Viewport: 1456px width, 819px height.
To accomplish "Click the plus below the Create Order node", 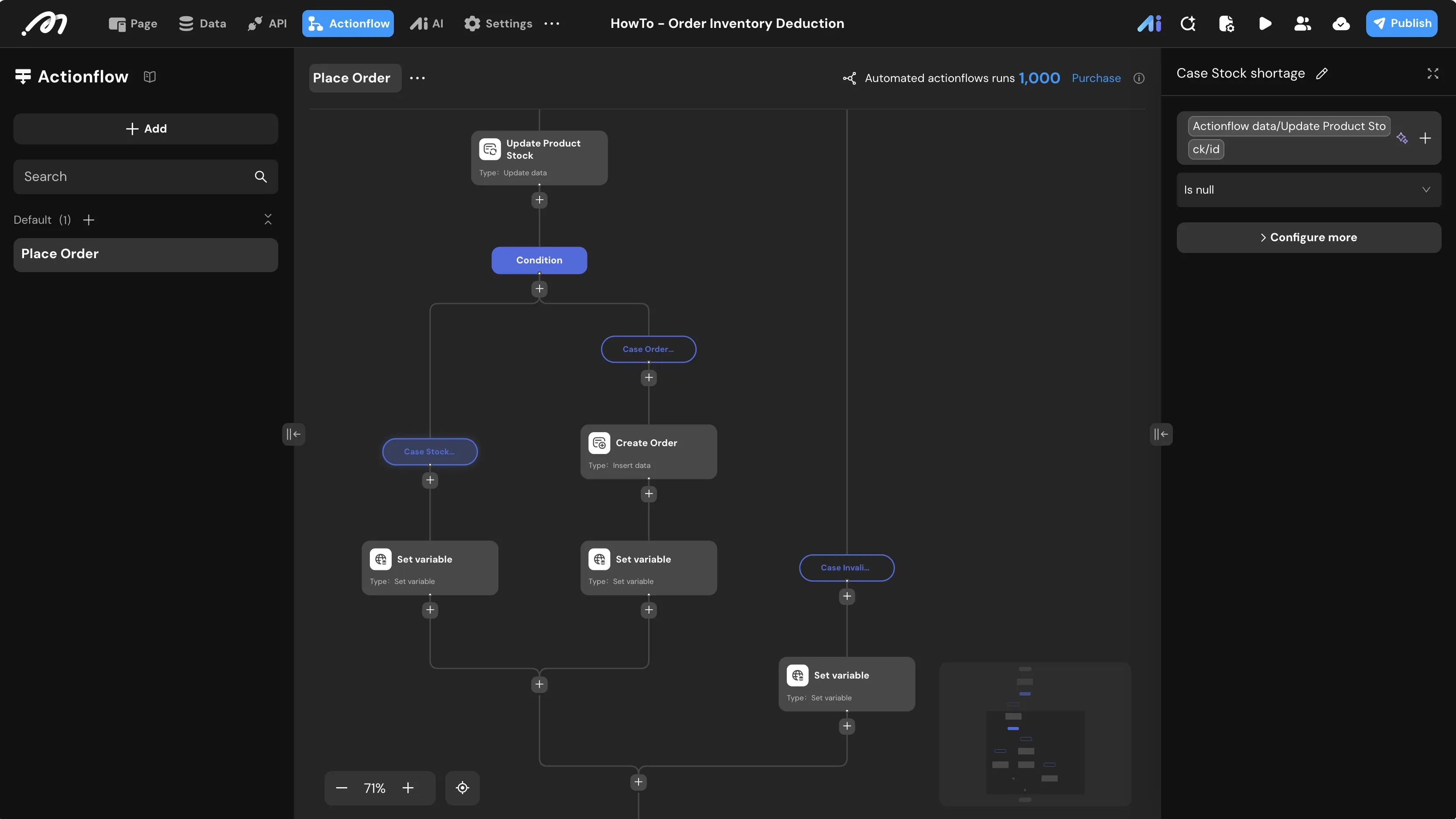I will click(649, 494).
